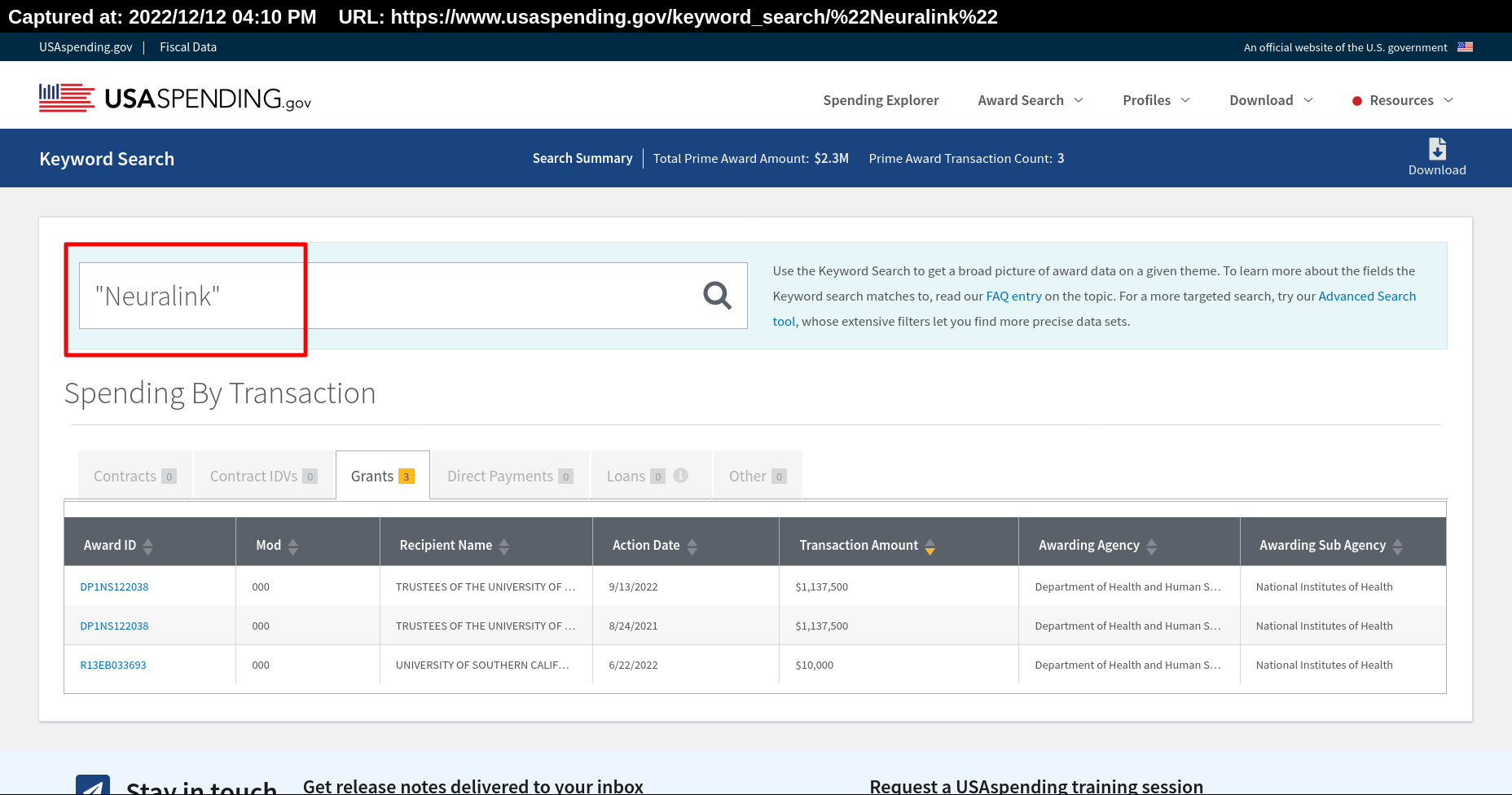Click the $10,000 transaction amount
The height and width of the screenshot is (795, 1512).
[815, 665]
